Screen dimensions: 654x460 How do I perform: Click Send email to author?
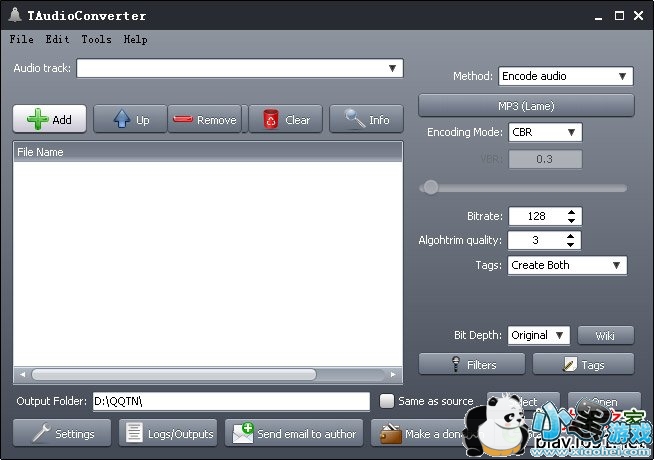click(x=294, y=433)
